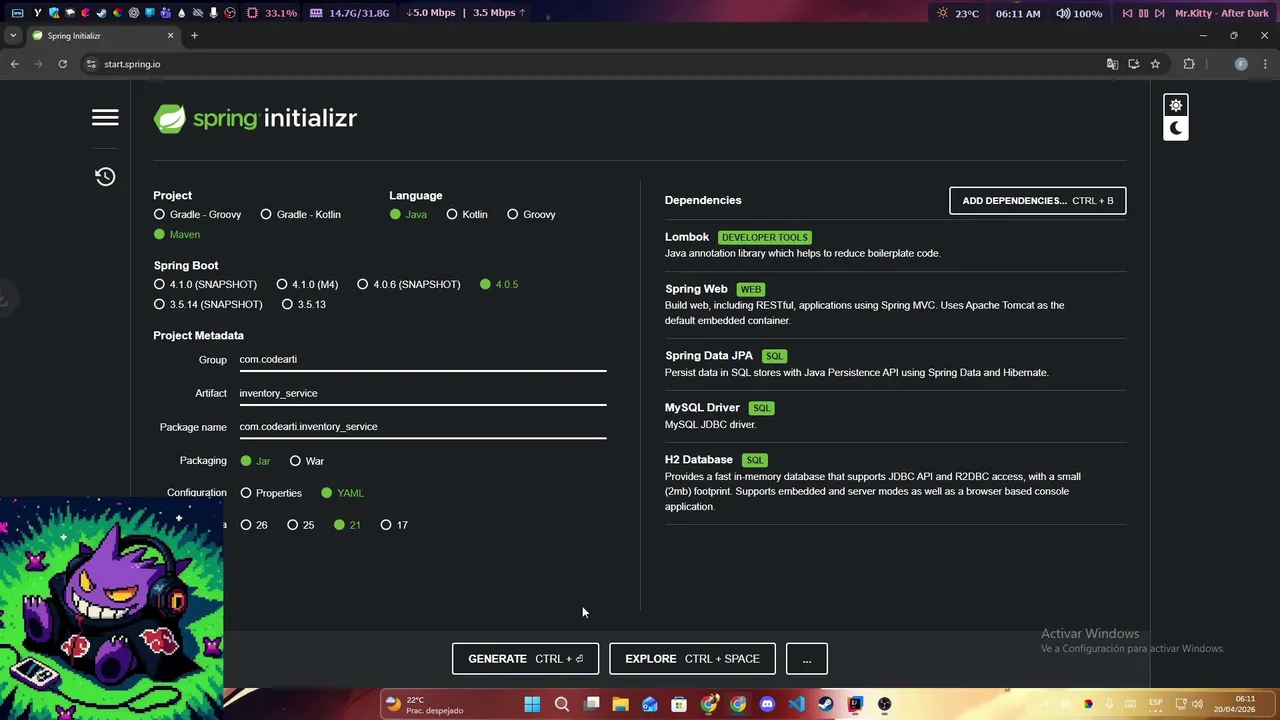The image size is (1280, 720).
Task: Click the translate page icon
Action: 1112,64
